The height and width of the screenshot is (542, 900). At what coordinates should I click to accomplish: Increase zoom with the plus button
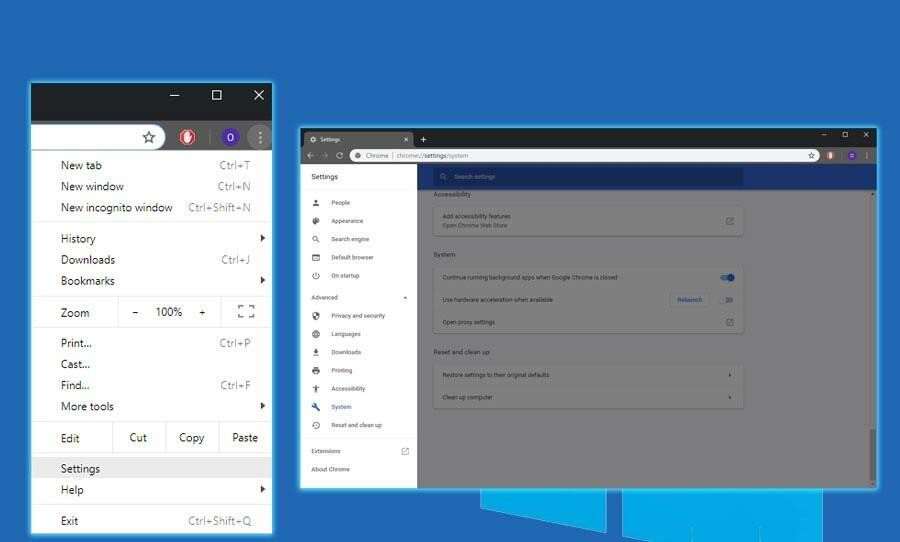[202, 312]
